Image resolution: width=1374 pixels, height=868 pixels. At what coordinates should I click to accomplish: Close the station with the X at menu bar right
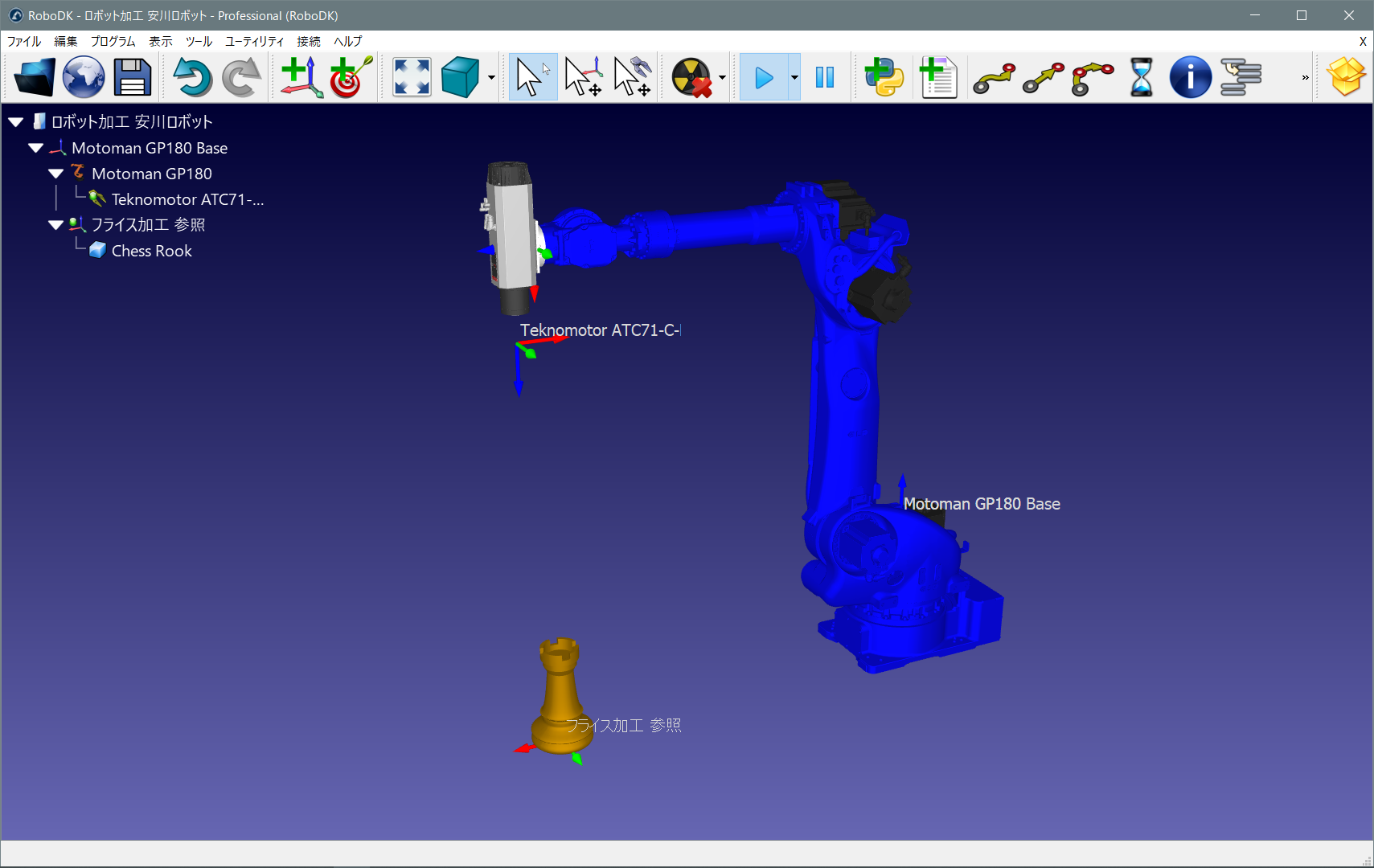click(x=1363, y=42)
